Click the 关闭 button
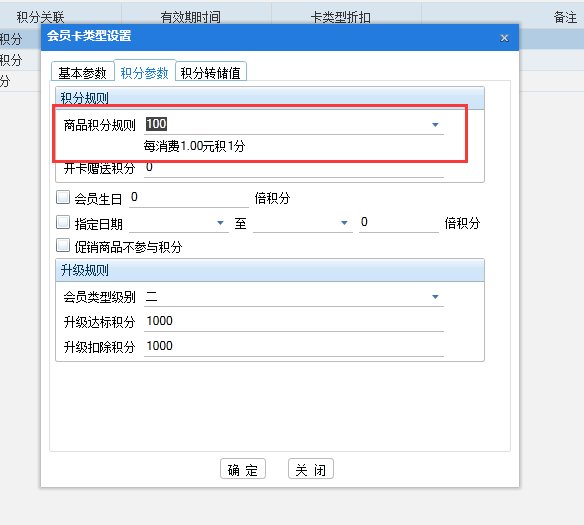 coord(311,469)
